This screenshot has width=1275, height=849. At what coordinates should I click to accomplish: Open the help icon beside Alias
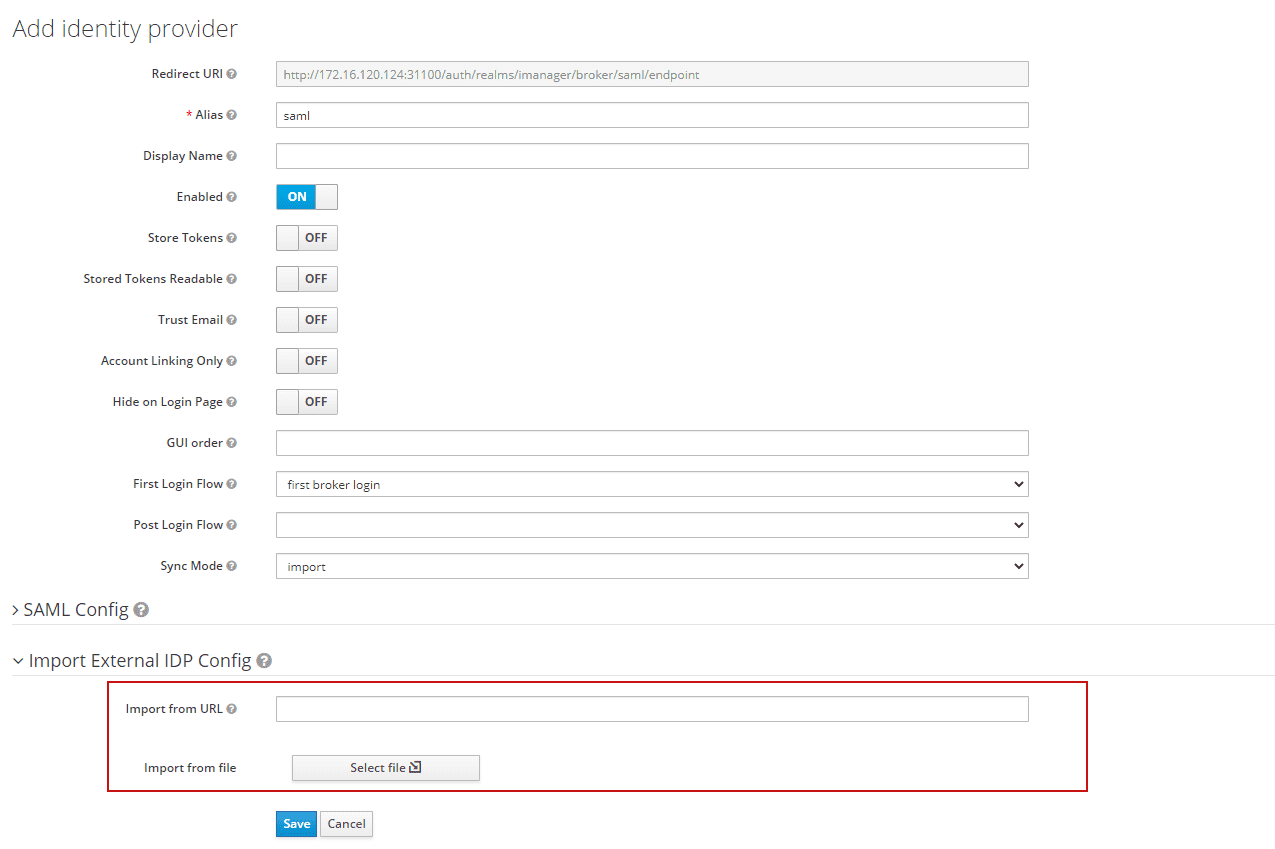pos(232,115)
